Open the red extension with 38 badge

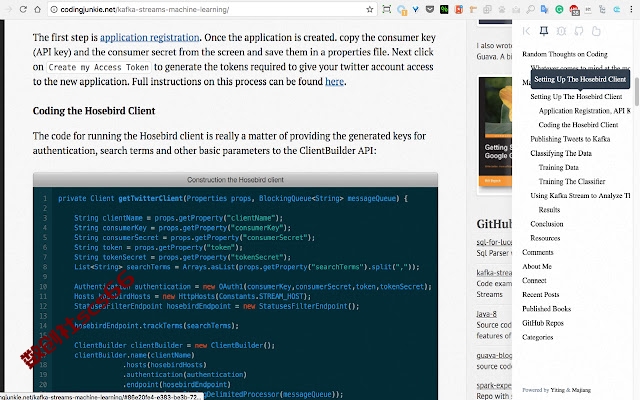[574, 9]
